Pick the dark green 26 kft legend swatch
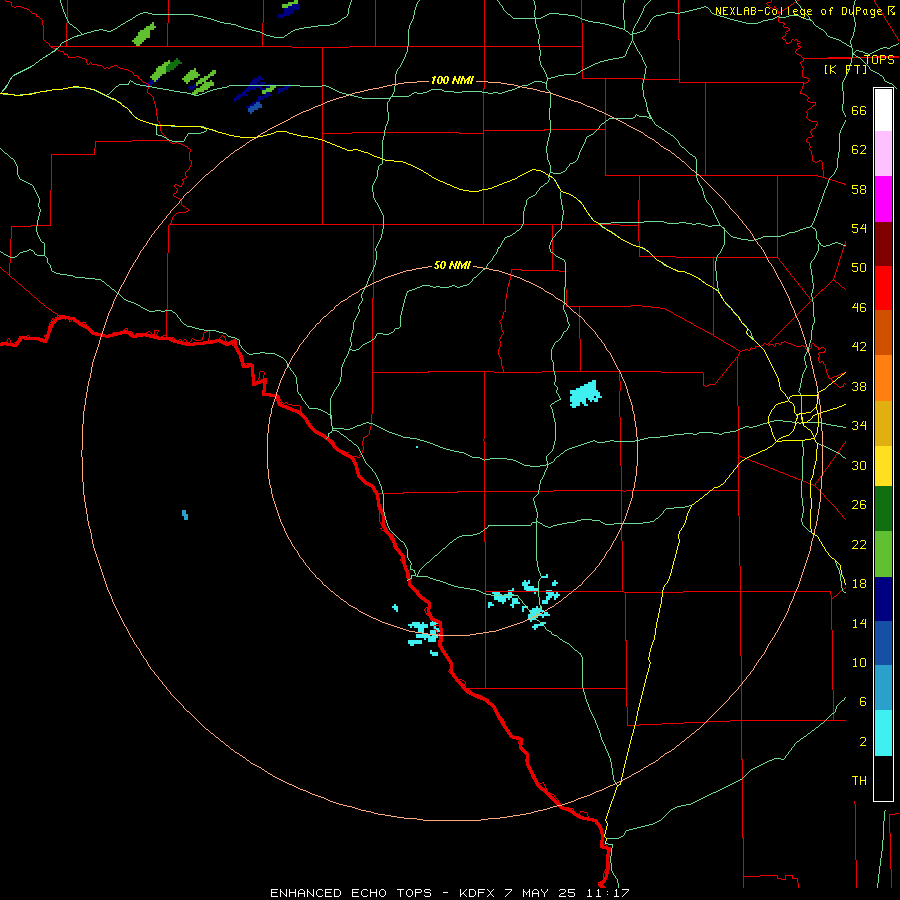 tap(883, 509)
